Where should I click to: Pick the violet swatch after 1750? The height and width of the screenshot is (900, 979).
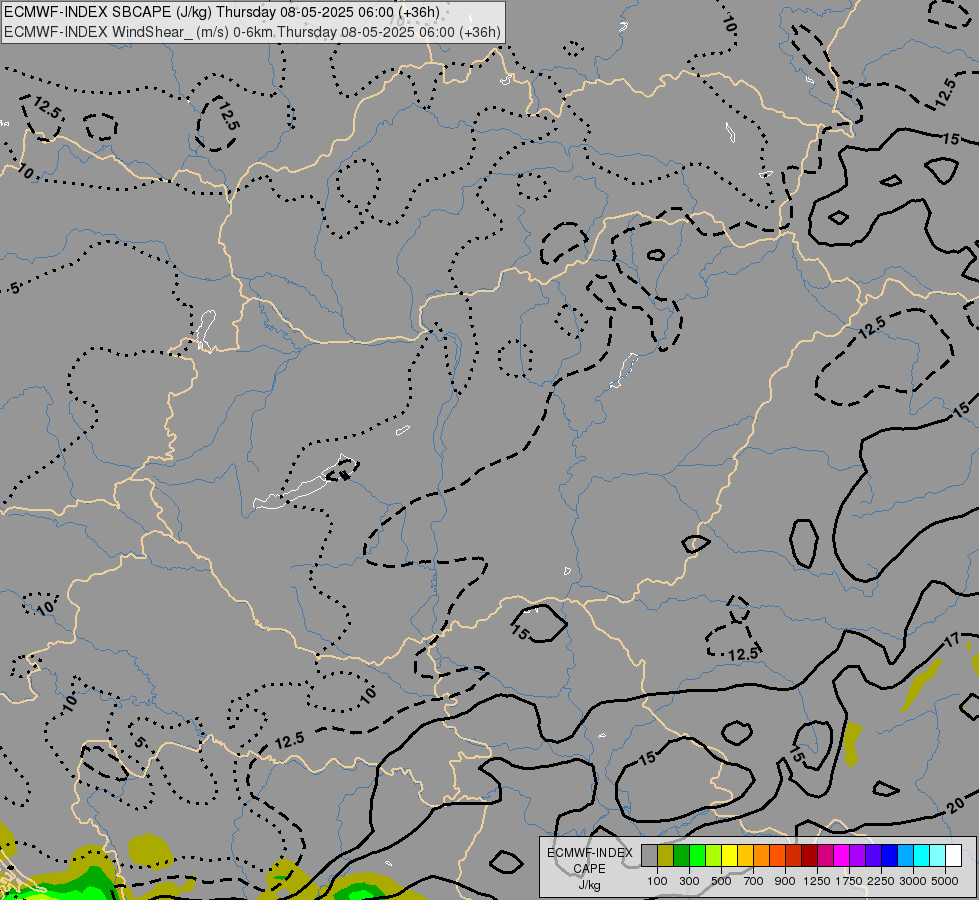tap(857, 855)
